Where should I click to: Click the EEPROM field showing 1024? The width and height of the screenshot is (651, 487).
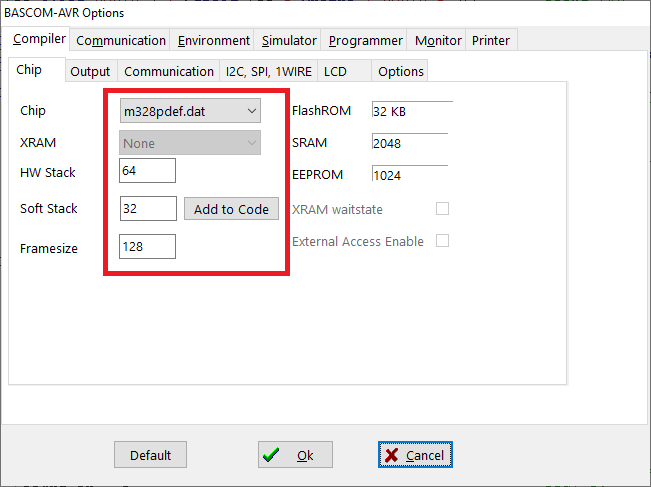click(x=410, y=175)
